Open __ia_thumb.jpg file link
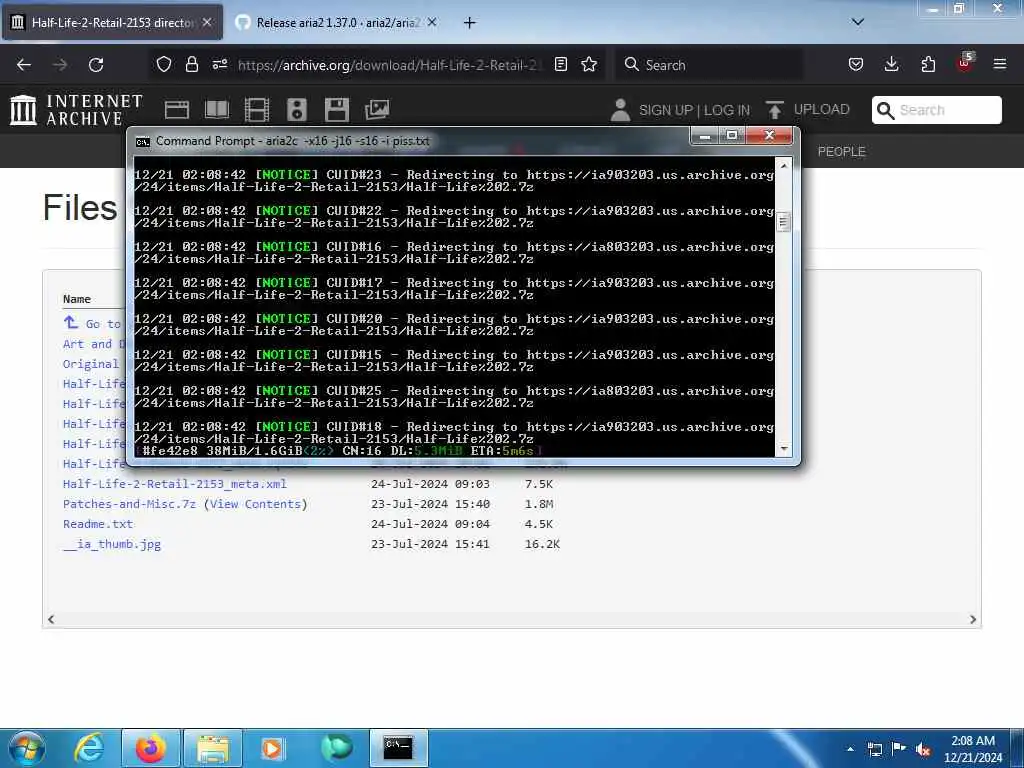Screen dimensions: 1024x768 tap(112, 544)
